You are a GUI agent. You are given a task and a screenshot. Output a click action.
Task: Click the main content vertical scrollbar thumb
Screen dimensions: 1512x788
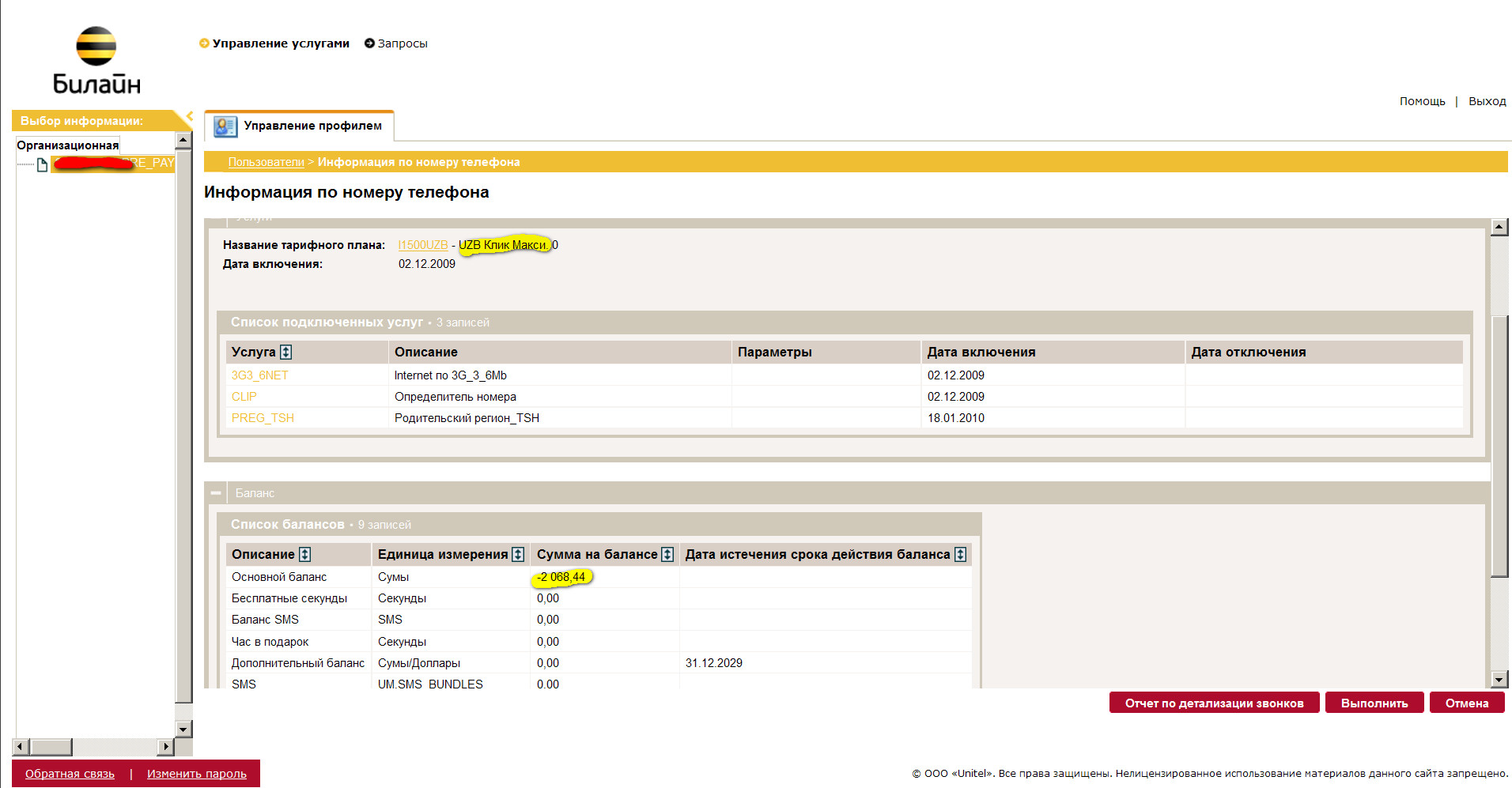click(x=1499, y=447)
